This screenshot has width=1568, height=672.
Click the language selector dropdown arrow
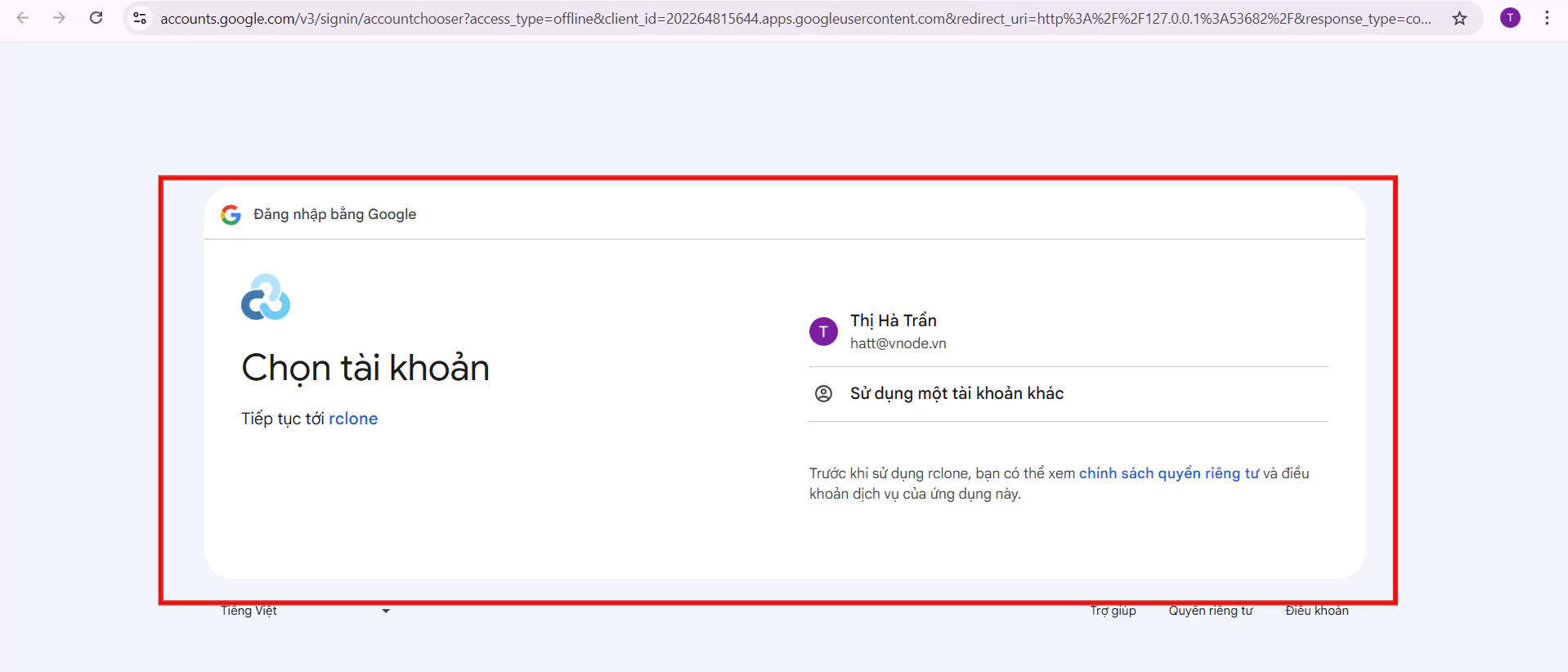tap(386, 611)
